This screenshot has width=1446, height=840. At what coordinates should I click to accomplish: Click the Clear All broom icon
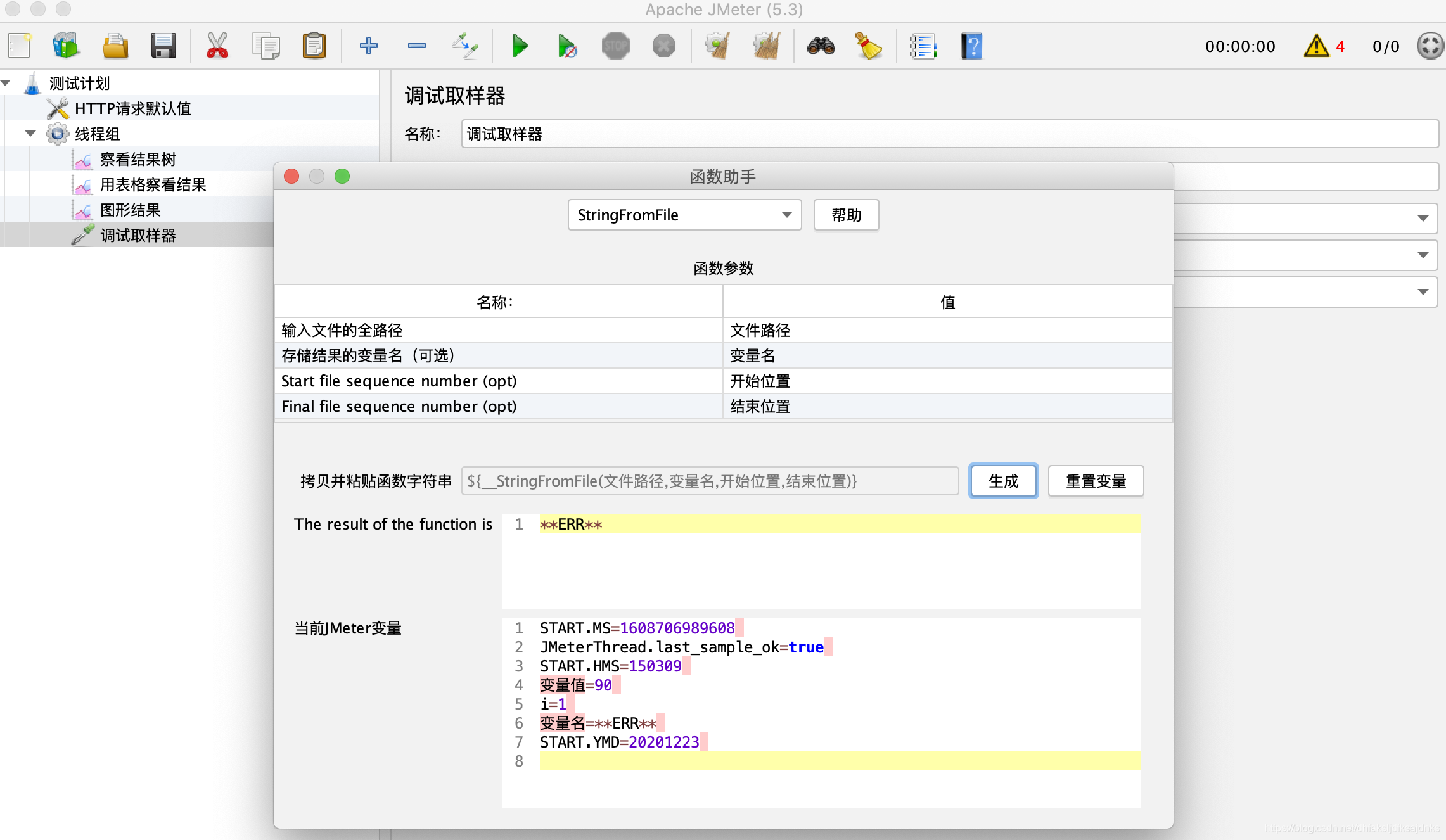766,46
